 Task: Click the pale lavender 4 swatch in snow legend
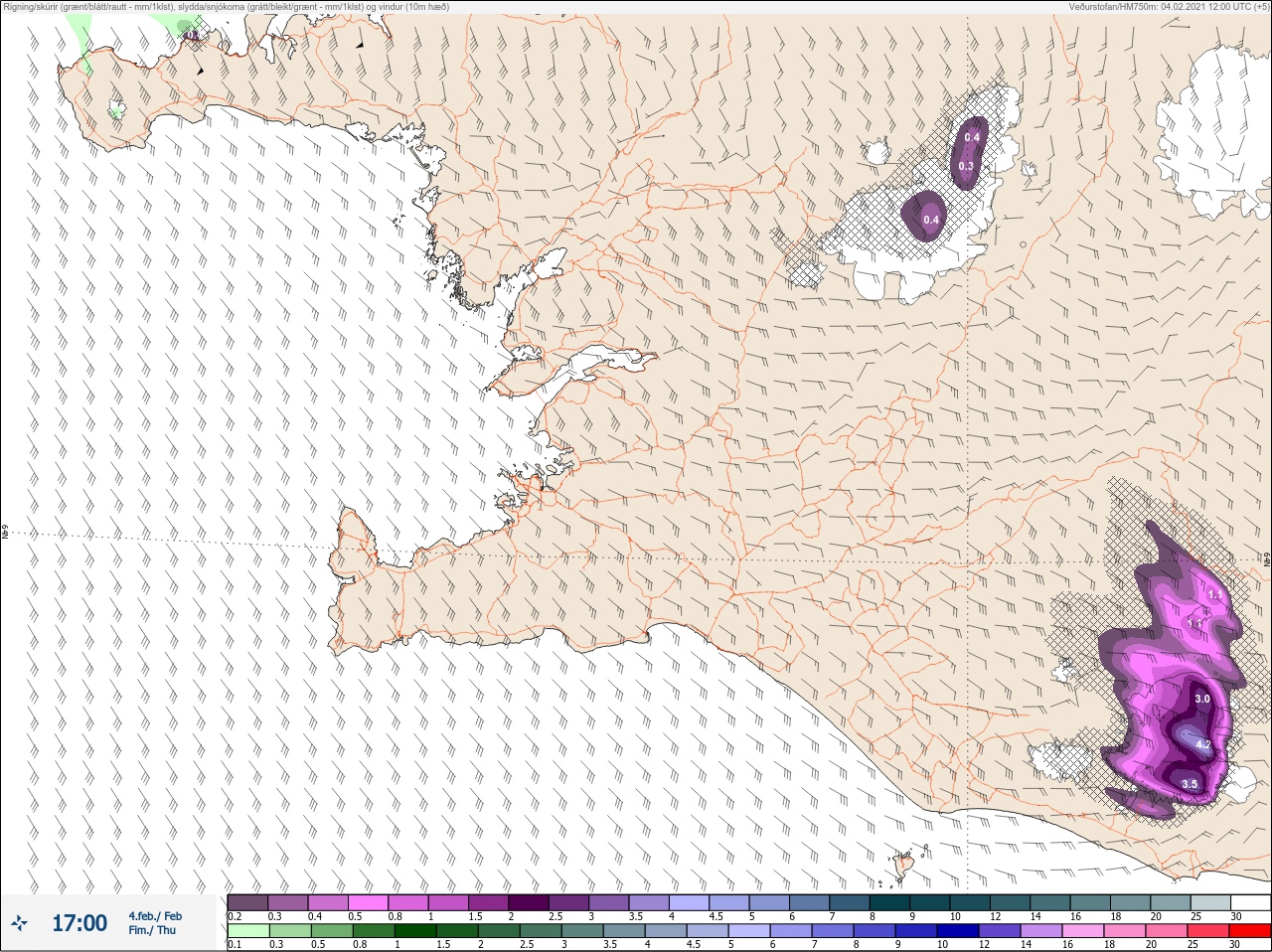[x=689, y=902]
